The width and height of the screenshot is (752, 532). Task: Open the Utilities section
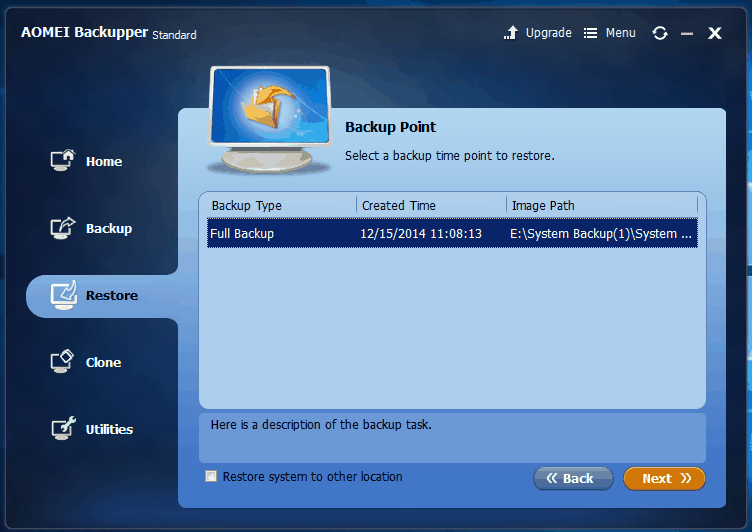coord(92,429)
